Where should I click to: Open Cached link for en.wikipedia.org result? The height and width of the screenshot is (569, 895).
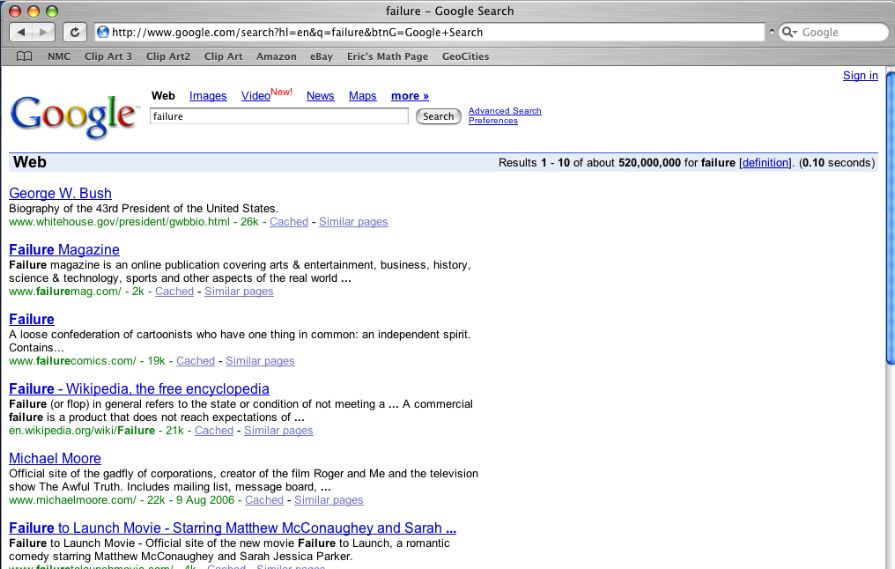[214, 430]
